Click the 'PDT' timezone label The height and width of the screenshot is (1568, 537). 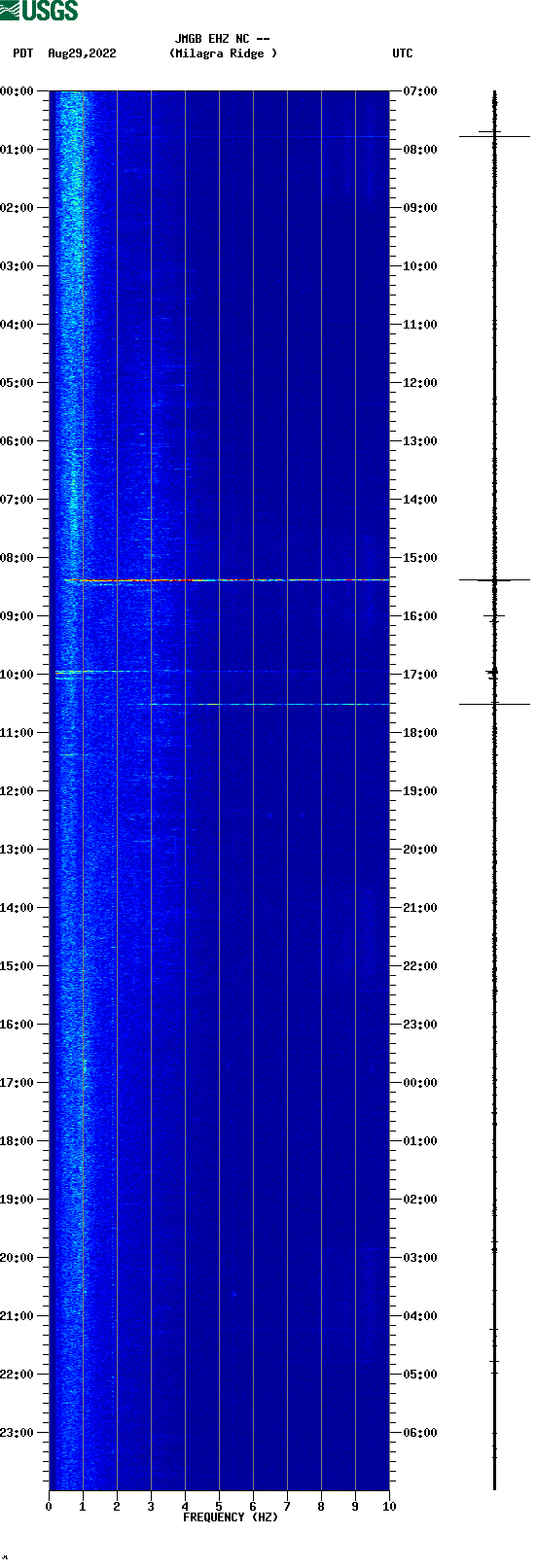(22, 53)
